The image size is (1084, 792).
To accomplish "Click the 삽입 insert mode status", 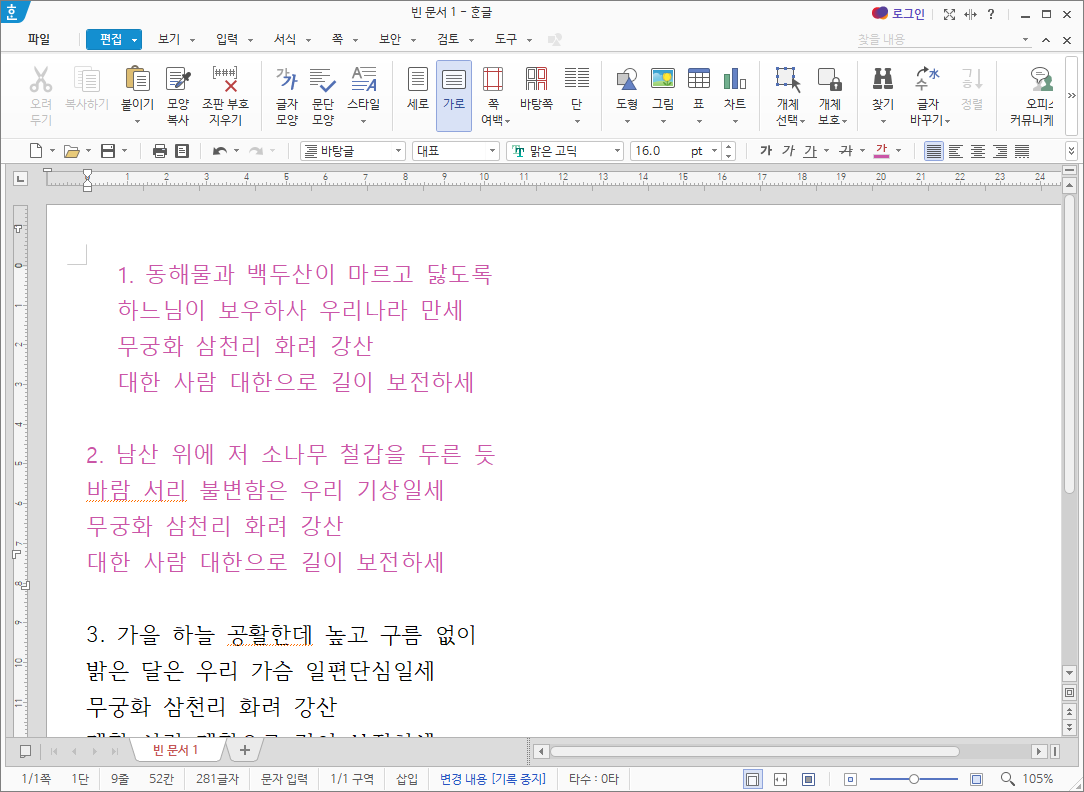I will point(406,779).
